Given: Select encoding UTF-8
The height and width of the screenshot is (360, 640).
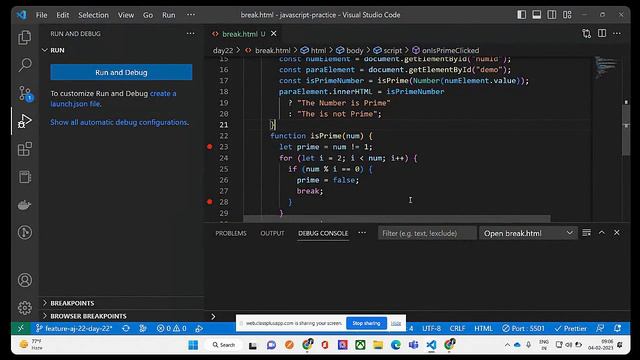Looking at the screenshot, I should tap(431, 328).
